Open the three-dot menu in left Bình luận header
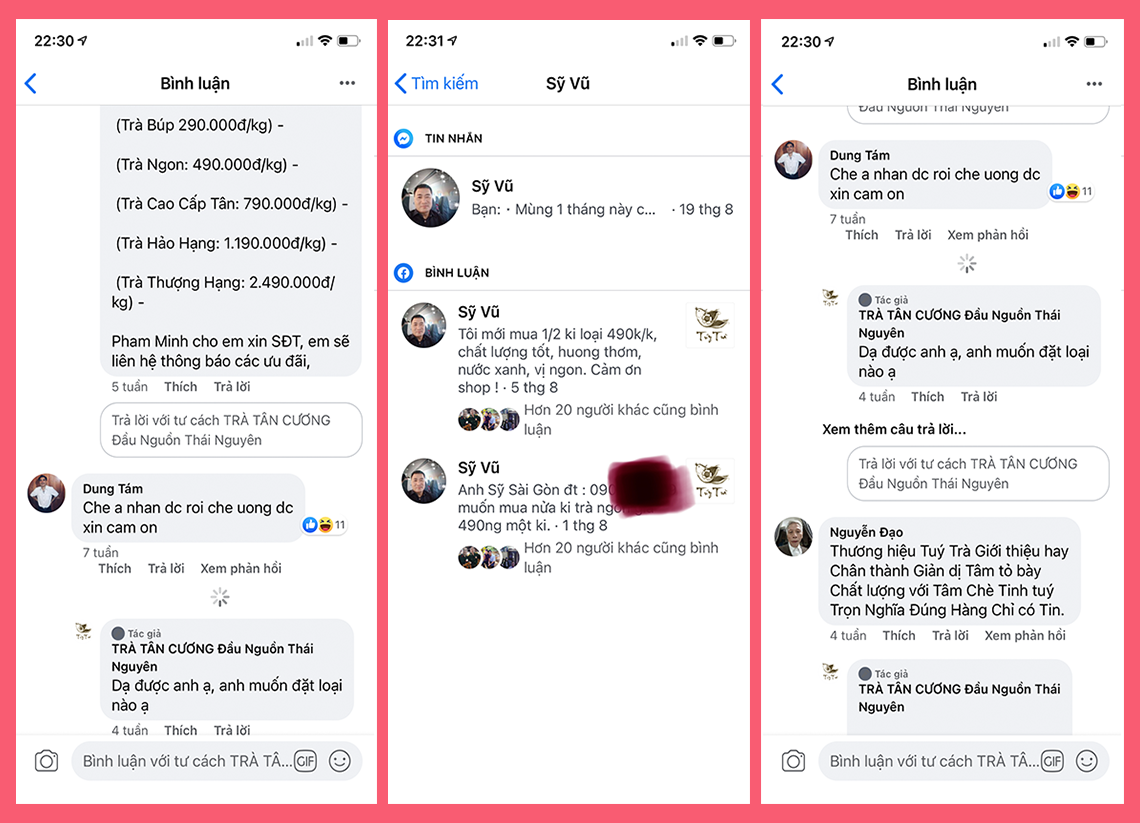Image resolution: width=1140 pixels, height=823 pixels. (x=348, y=83)
